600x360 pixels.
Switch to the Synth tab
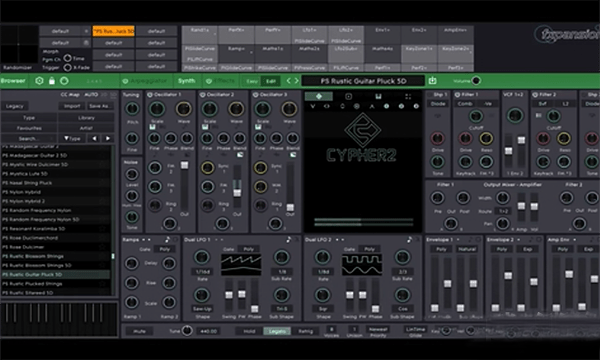186,81
